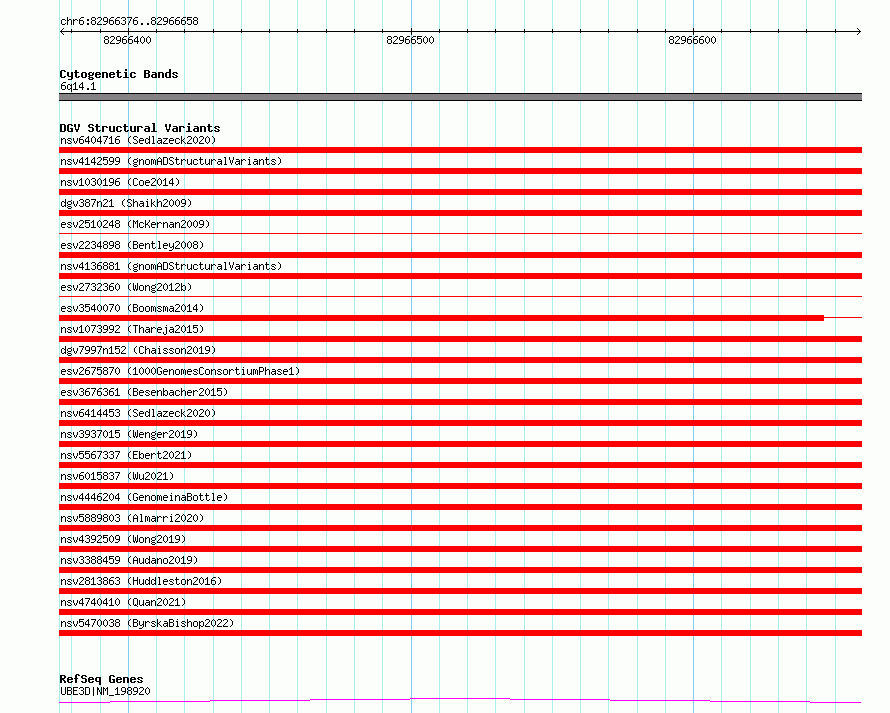This screenshot has width=890, height=713.
Task: Click dgv7997n152 (Chaisson2019) variant label
Action: click(x=138, y=350)
